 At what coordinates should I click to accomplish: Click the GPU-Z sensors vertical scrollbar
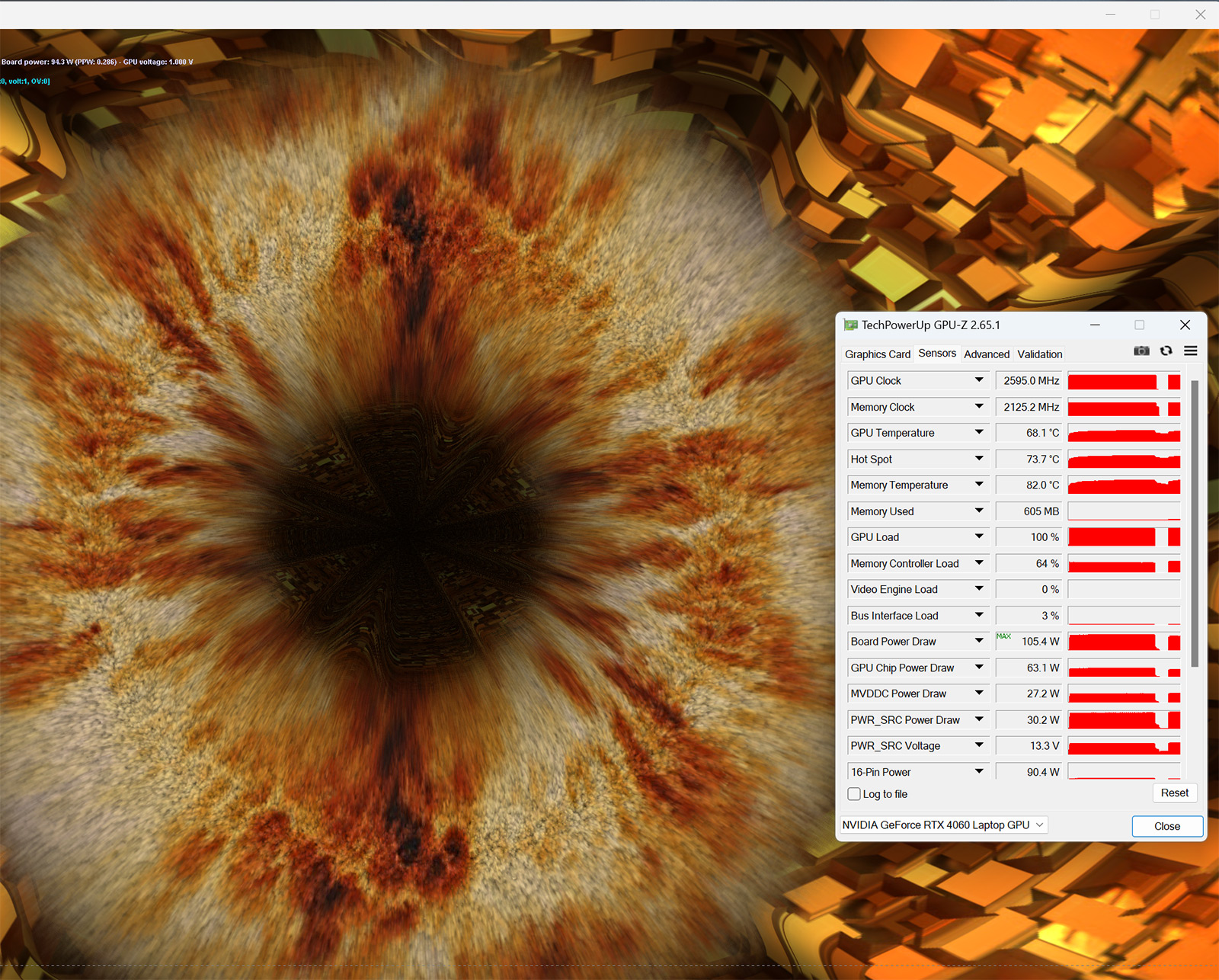click(x=1195, y=523)
